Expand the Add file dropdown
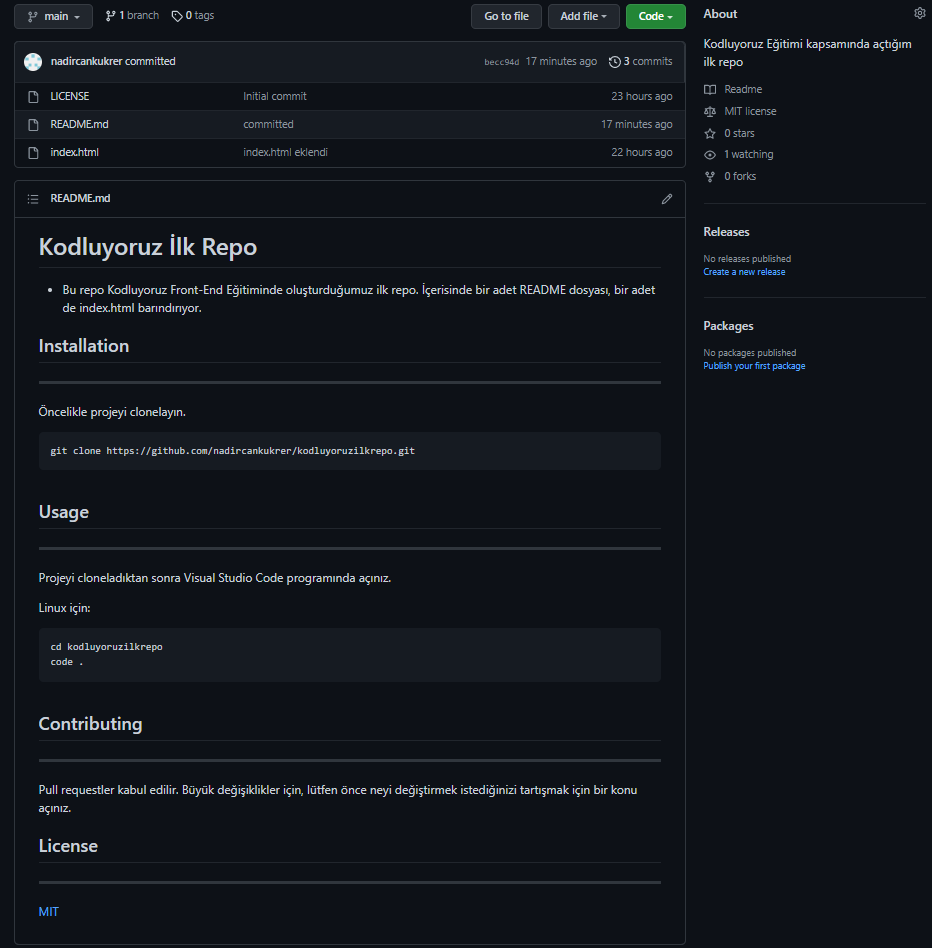Viewport: 932px width, 948px height. 583,16
